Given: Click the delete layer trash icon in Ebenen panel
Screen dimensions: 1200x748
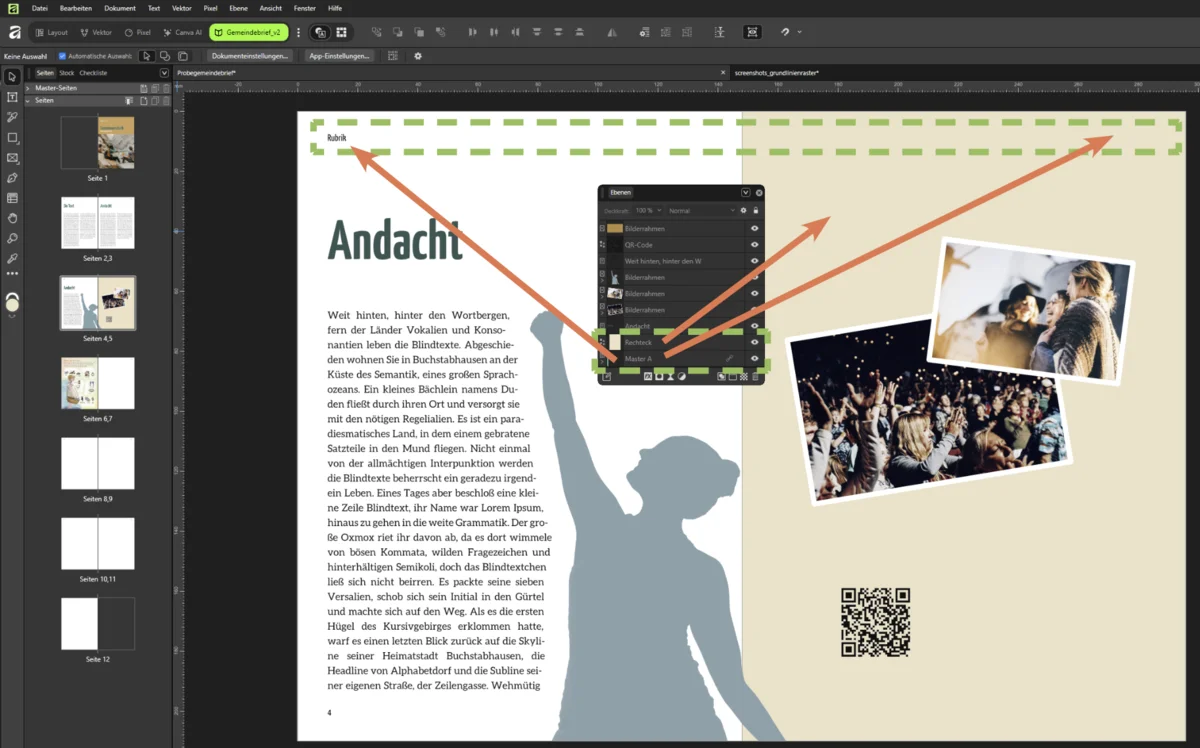Looking at the screenshot, I should click(x=755, y=376).
